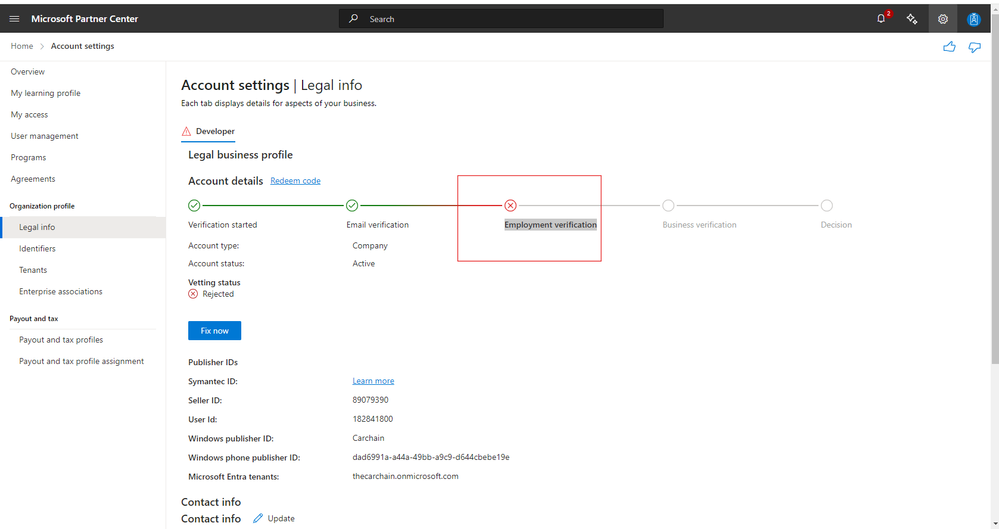Open Overview in the sidebar

[x=27, y=71]
